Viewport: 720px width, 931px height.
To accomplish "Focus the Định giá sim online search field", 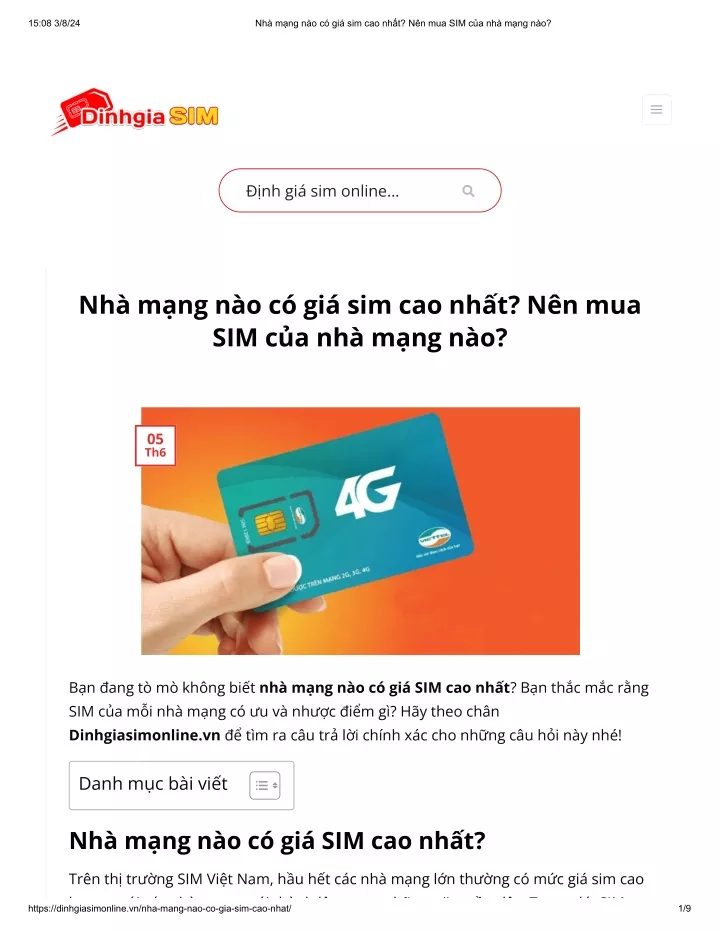I will point(360,191).
